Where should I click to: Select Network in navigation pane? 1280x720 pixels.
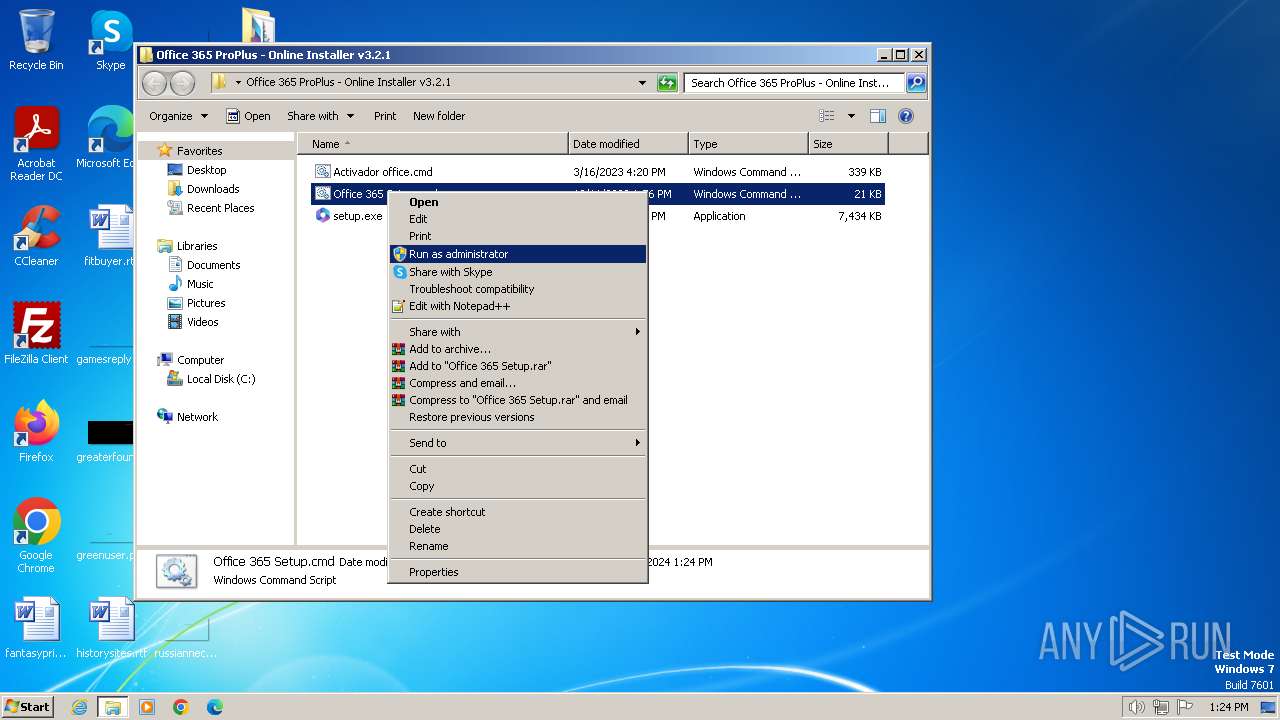pos(187,417)
